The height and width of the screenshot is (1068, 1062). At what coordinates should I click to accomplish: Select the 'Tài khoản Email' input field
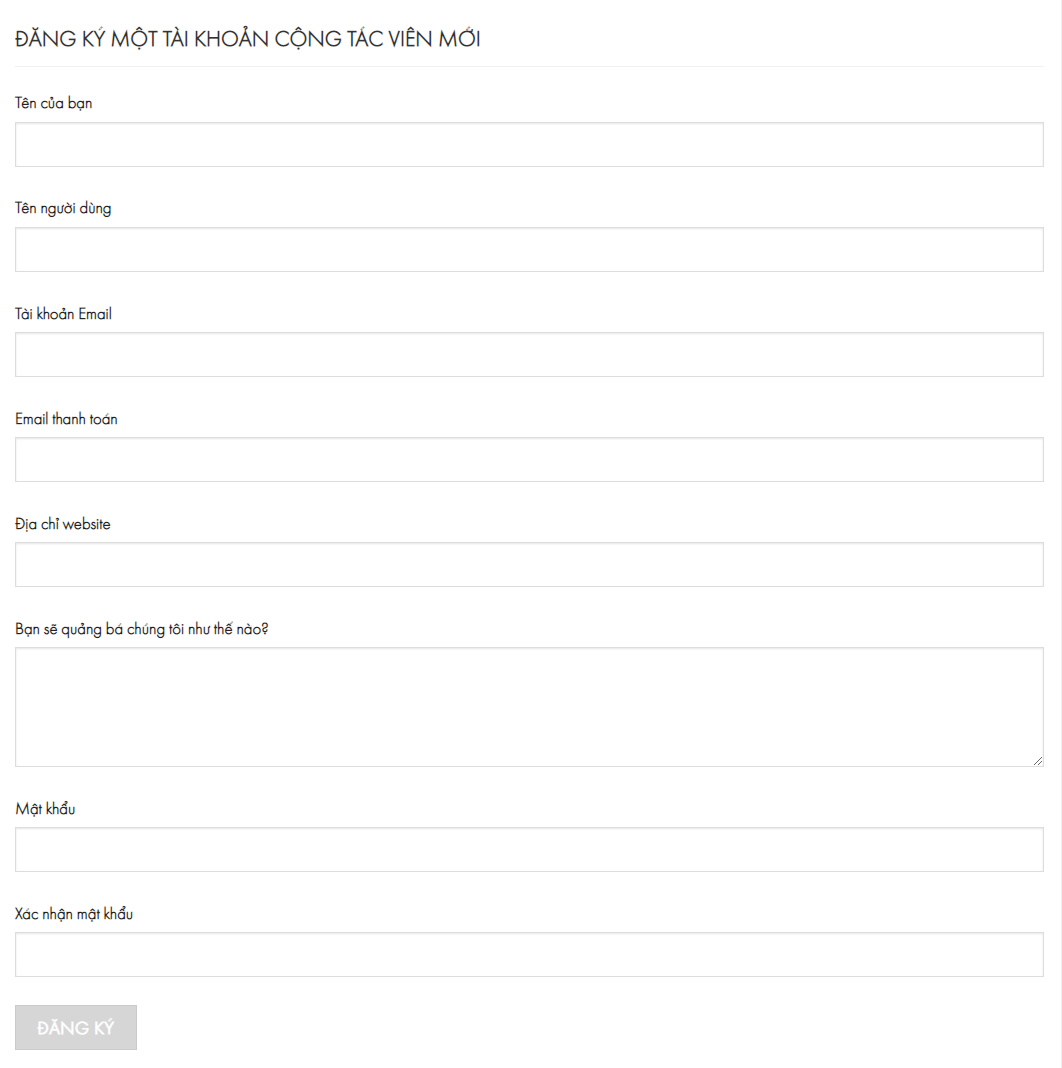[x=529, y=355]
